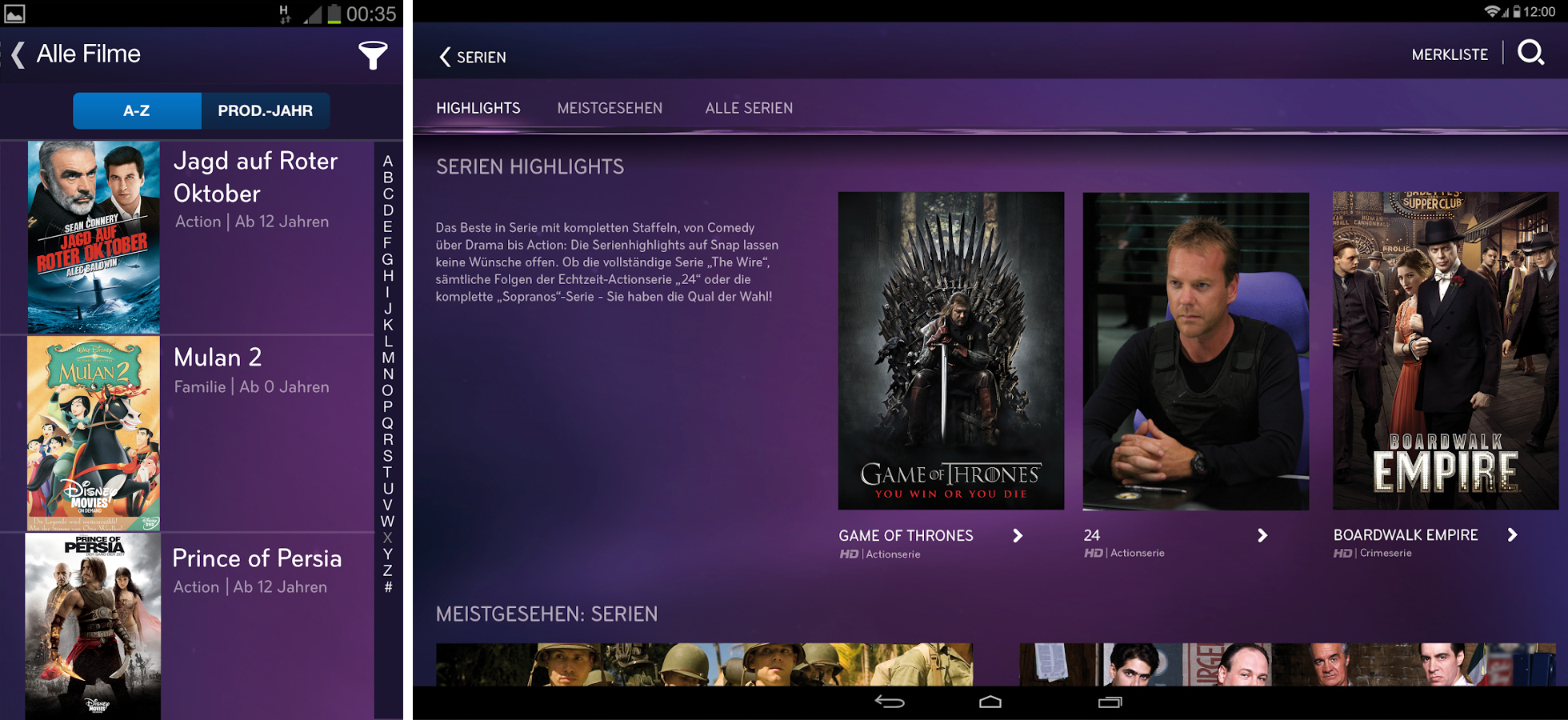
Task: Tap the '24' series title text
Action: 1092,535
